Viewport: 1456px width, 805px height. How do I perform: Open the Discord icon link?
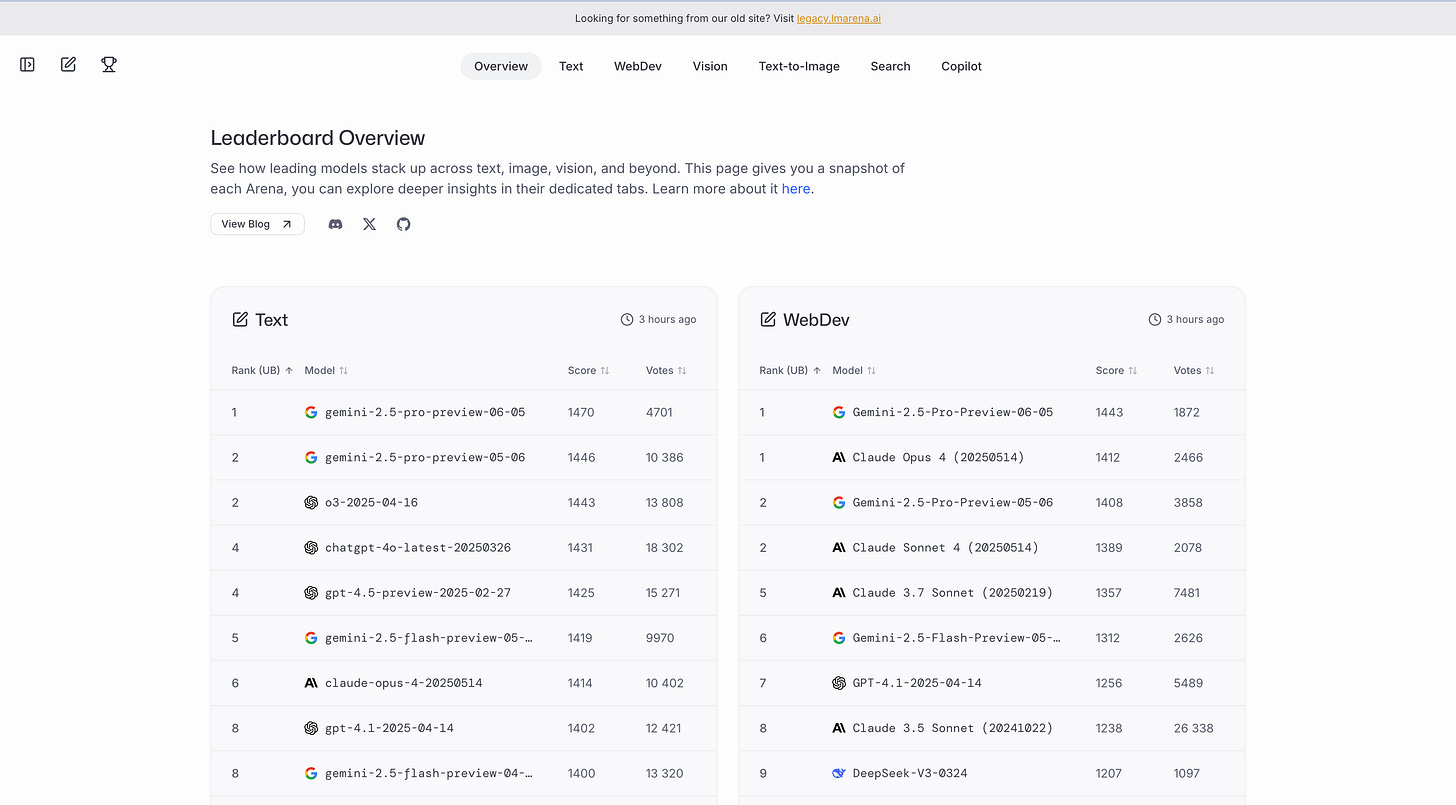336,224
